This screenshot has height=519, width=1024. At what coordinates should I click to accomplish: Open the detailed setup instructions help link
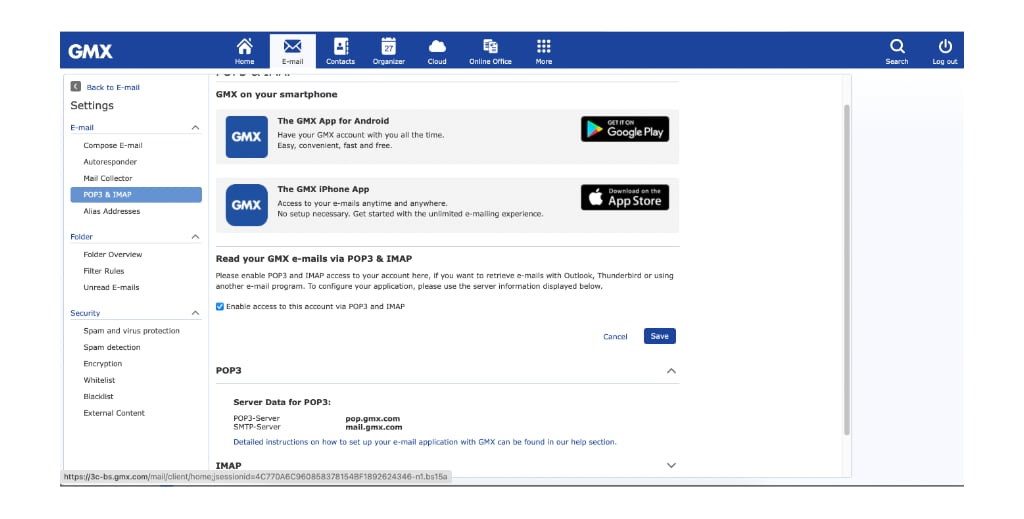424,442
